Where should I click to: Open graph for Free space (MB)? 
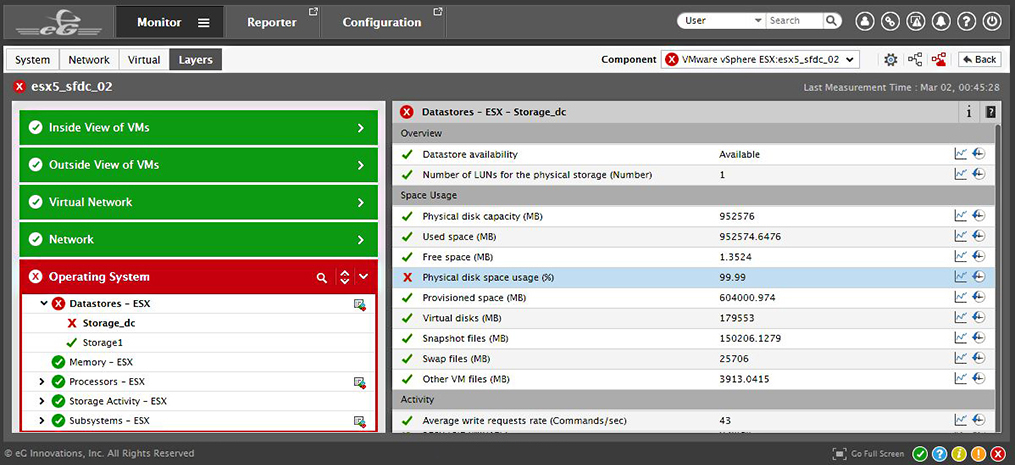[x=961, y=256]
